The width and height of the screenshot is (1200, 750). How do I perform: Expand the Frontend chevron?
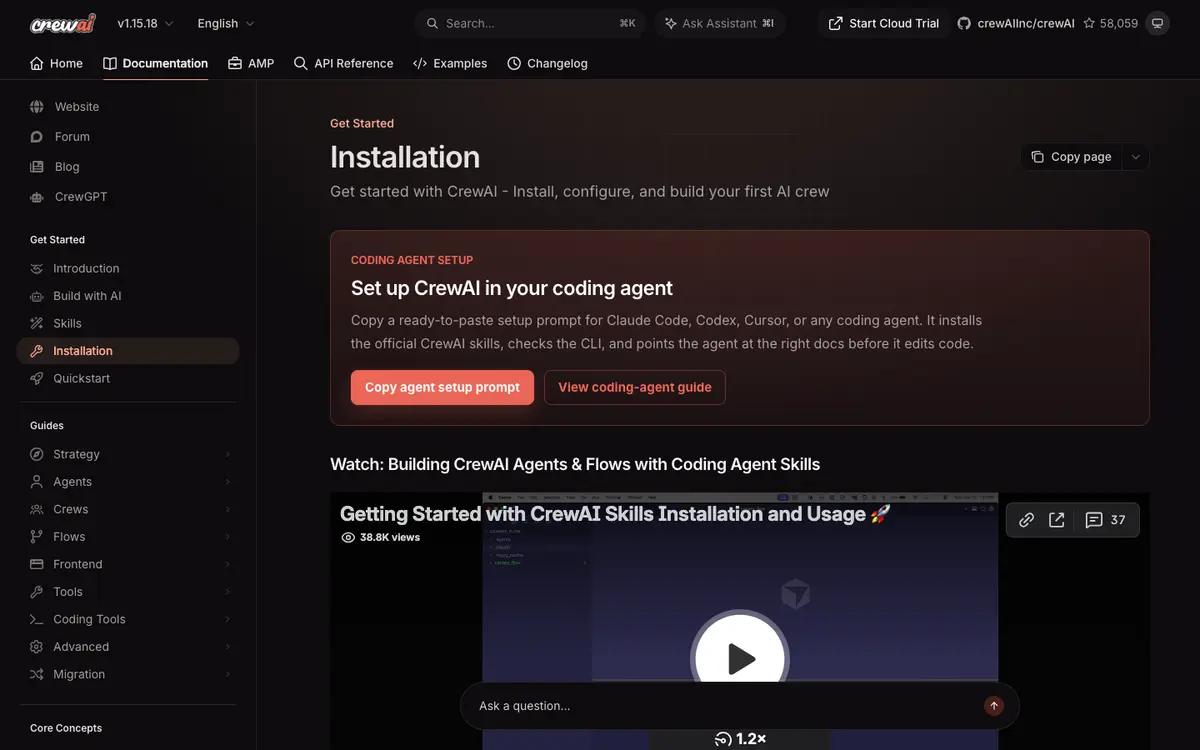pos(228,564)
